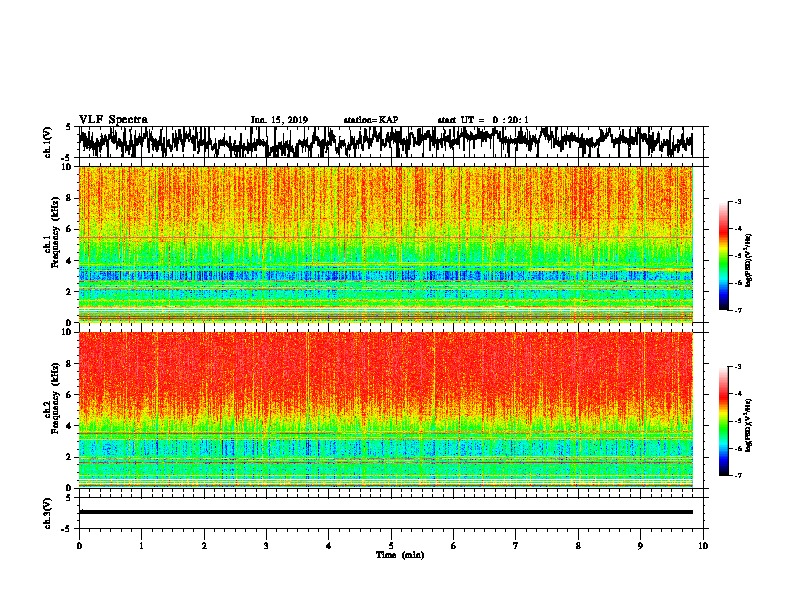Viewport: 792px width, 612px height.
Task: Click the "ch.1(V)" waveform axis label
Action: click(48, 142)
